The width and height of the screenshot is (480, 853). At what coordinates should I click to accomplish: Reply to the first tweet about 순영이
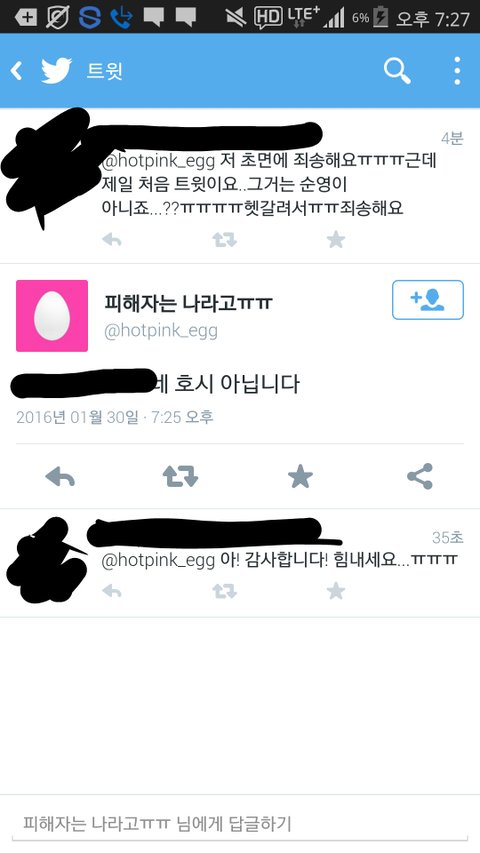click(112, 239)
